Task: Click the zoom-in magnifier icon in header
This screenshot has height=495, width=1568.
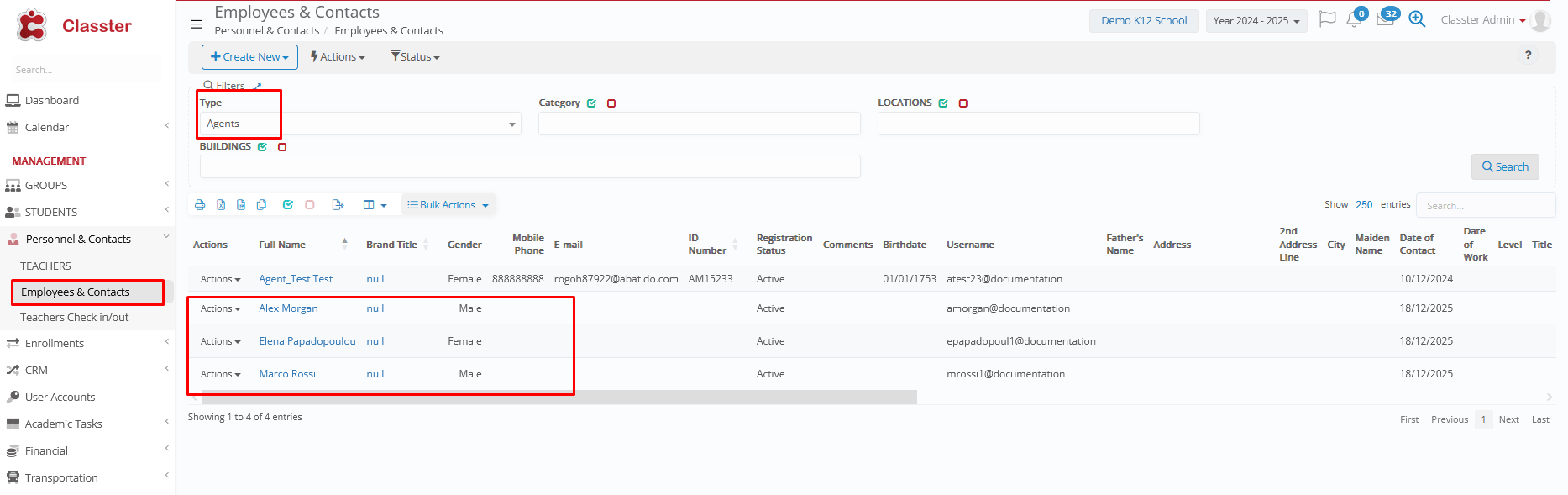Action: tap(1417, 19)
